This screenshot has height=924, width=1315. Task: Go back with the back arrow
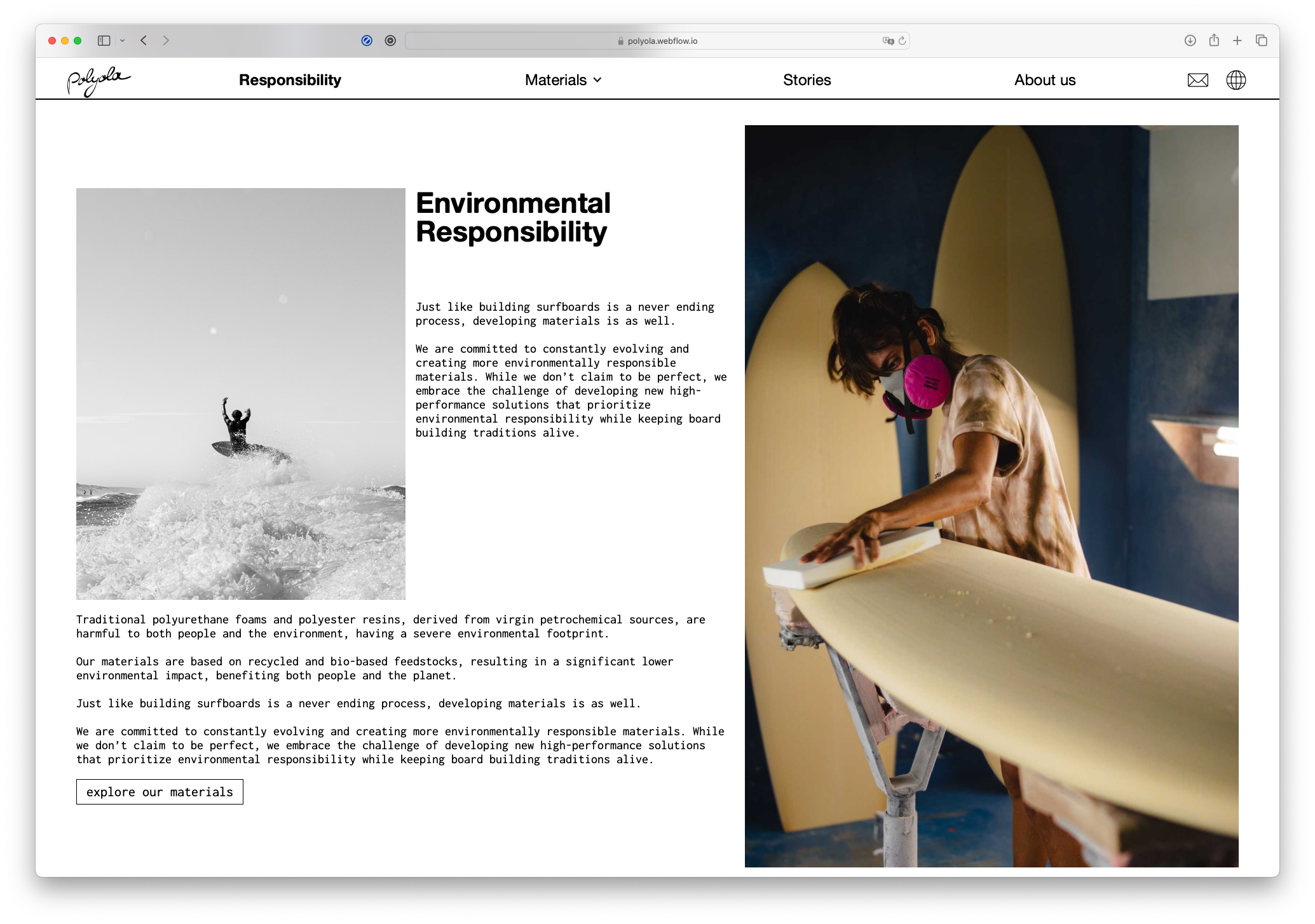pyautogui.click(x=144, y=41)
